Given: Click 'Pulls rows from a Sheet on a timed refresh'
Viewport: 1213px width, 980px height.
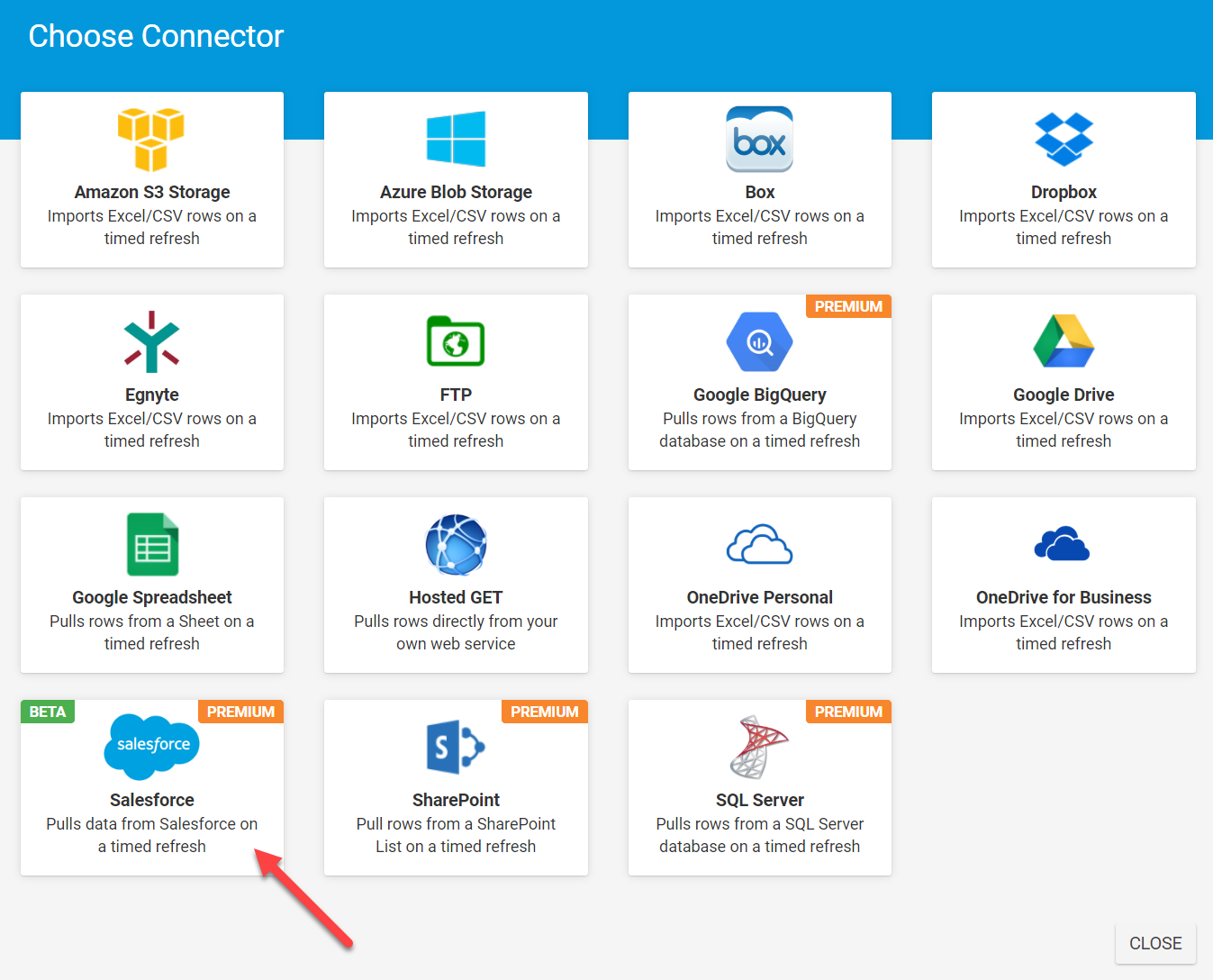Looking at the screenshot, I should tap(152, 632).
